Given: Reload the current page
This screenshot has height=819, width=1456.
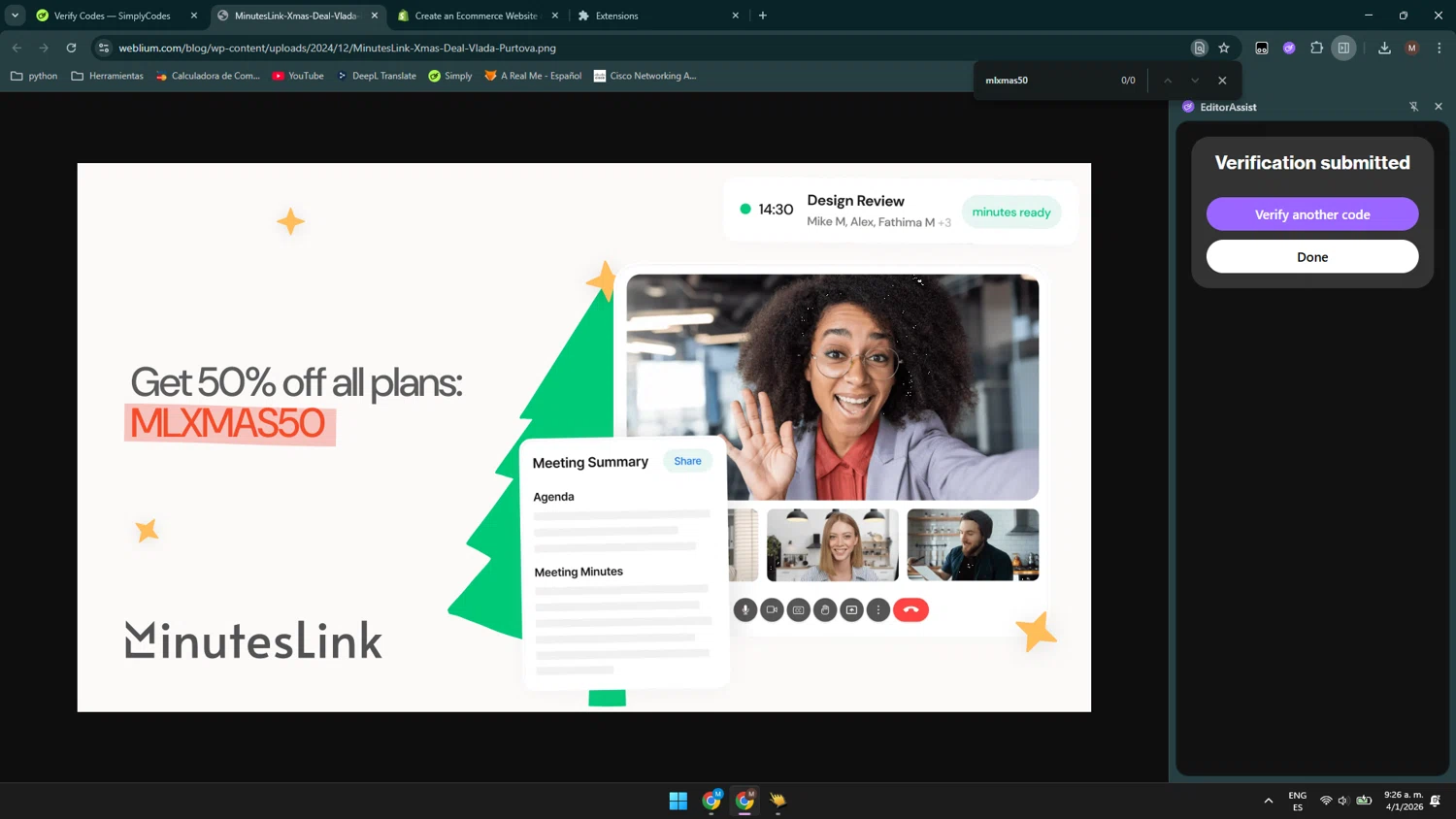Looking at the screenshot, I should 71,48.
